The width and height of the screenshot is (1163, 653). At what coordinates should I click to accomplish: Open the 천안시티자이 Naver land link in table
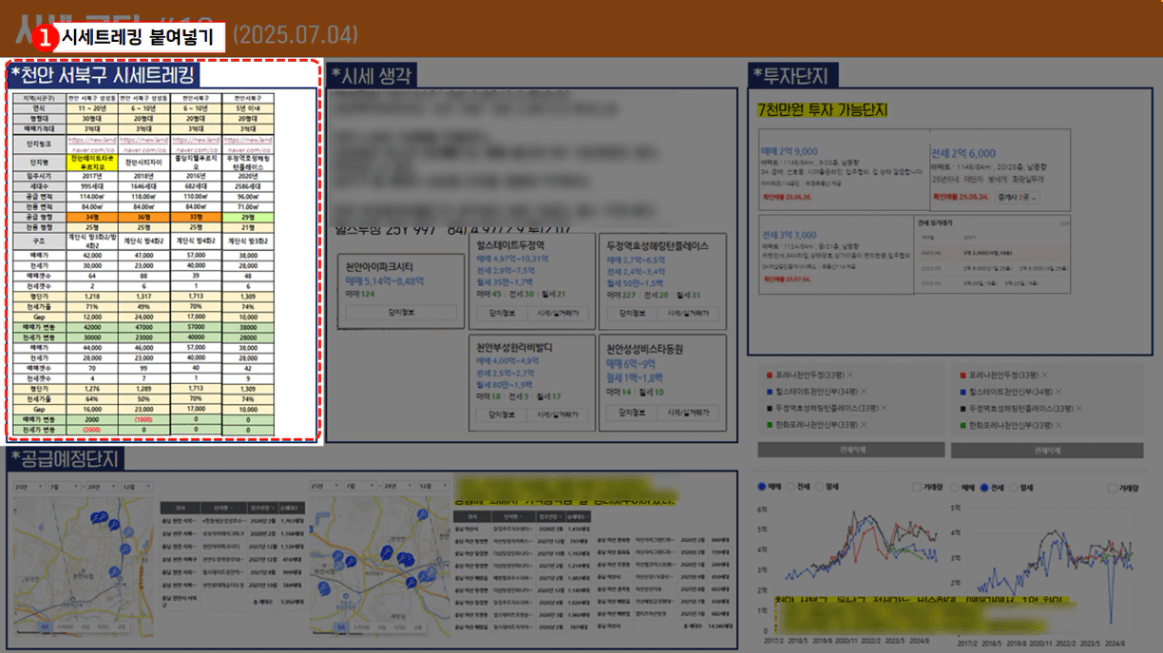point(143,145)
